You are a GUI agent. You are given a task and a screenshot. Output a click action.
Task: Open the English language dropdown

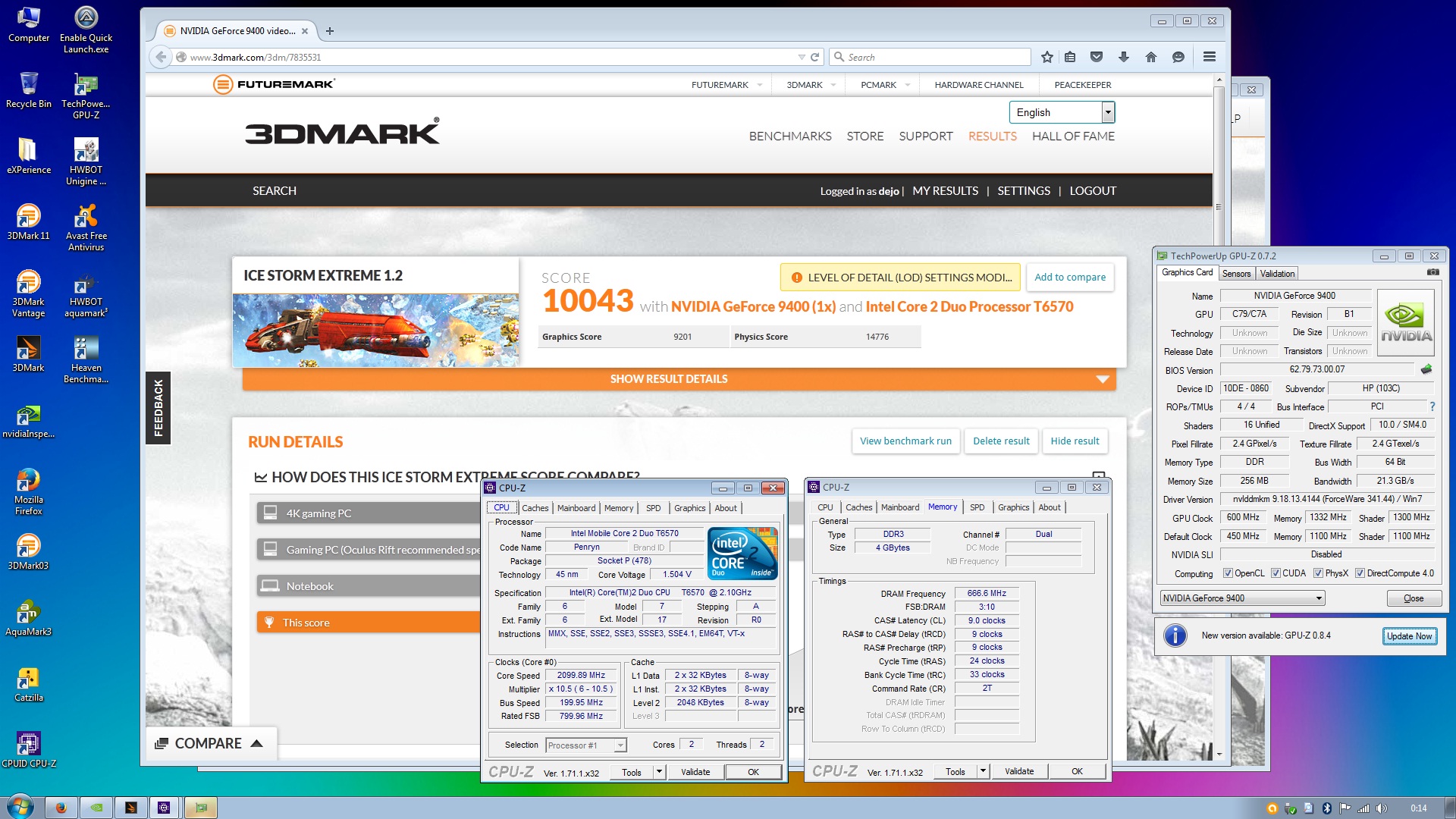(1062, 112)
